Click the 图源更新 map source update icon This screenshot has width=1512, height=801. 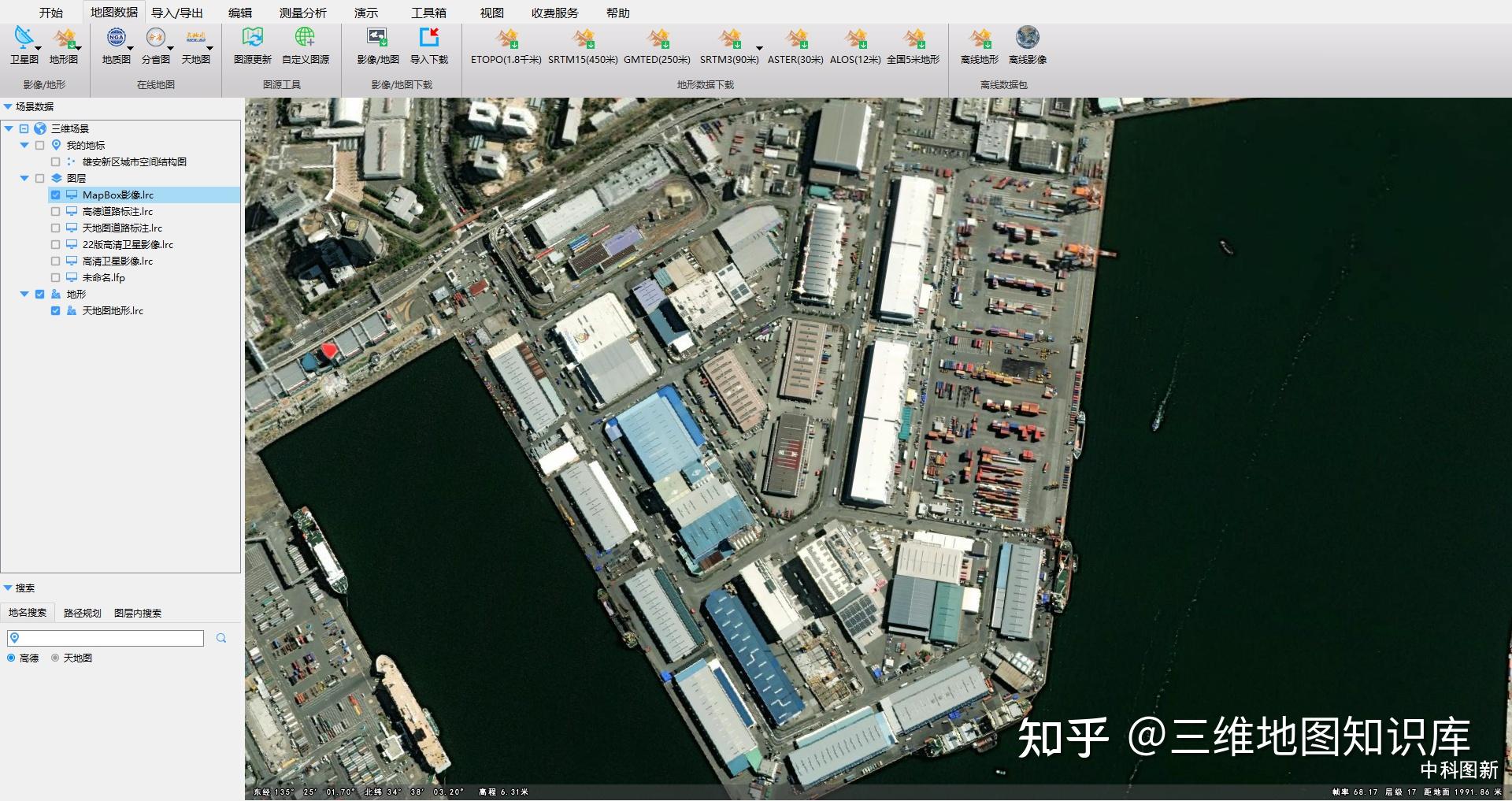252,39
